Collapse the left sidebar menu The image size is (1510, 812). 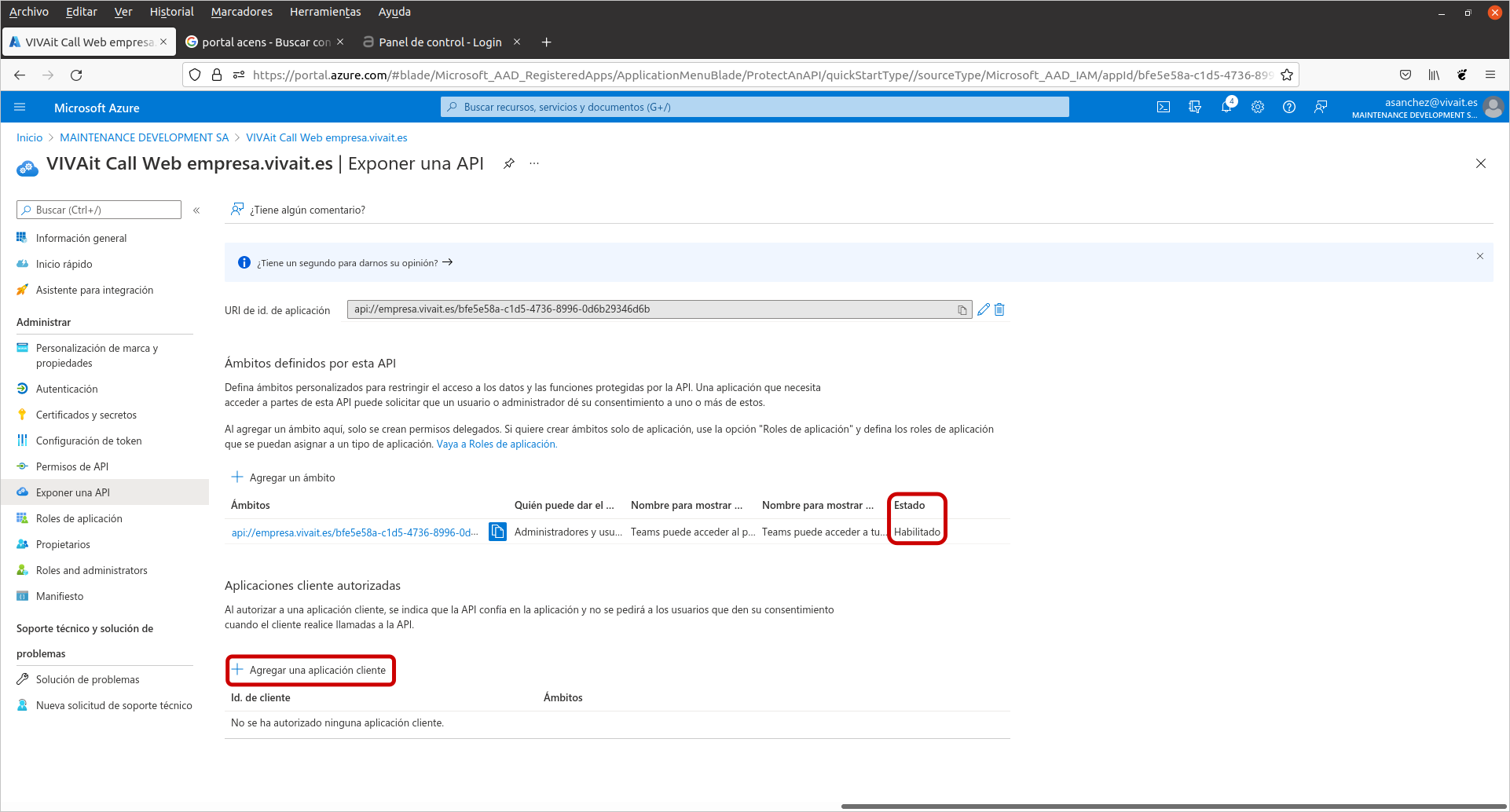(x=196, y=210)
